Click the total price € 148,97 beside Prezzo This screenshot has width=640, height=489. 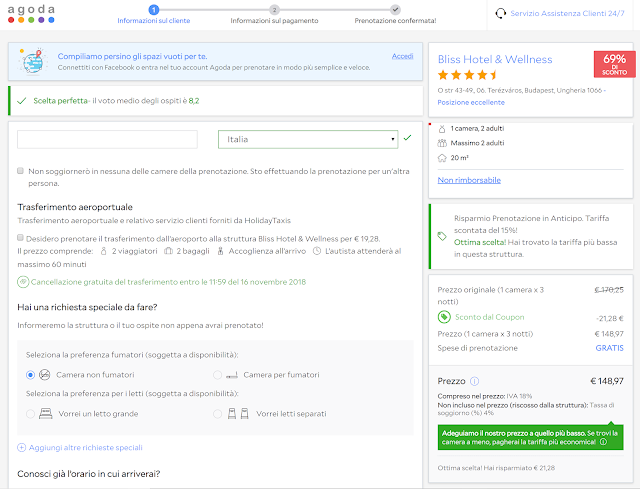[607, 381]
